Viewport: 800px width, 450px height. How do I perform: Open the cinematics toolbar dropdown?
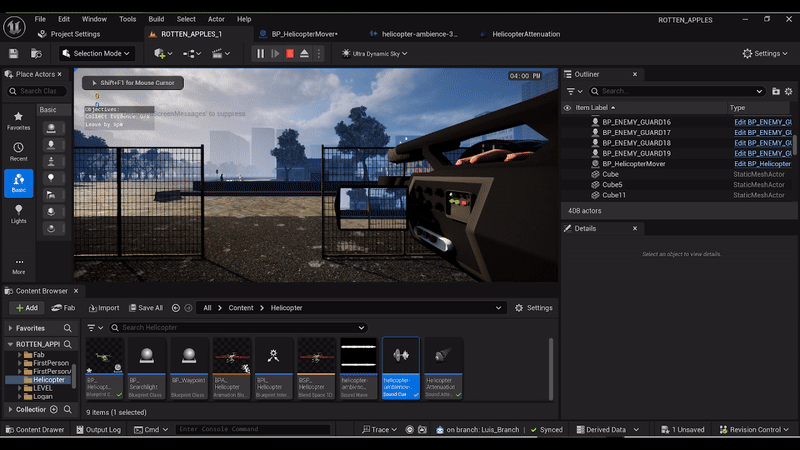221,54
